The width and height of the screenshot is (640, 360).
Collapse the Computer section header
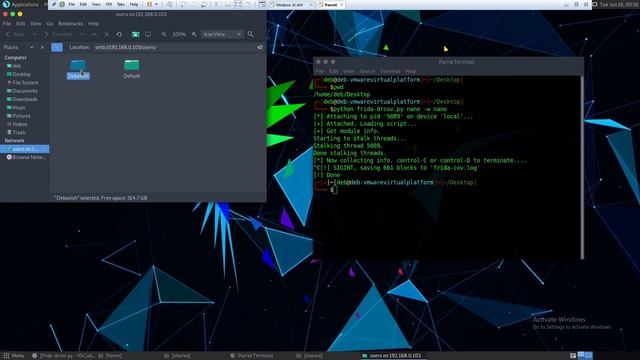tap(16, 58)
